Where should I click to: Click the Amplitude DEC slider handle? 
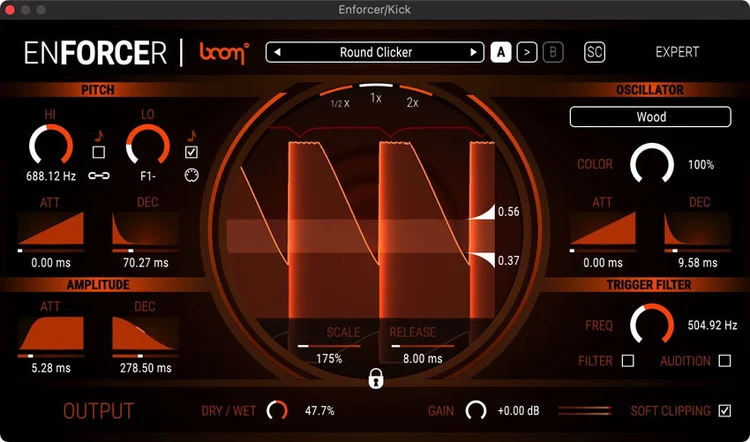[x=140, y=355]
